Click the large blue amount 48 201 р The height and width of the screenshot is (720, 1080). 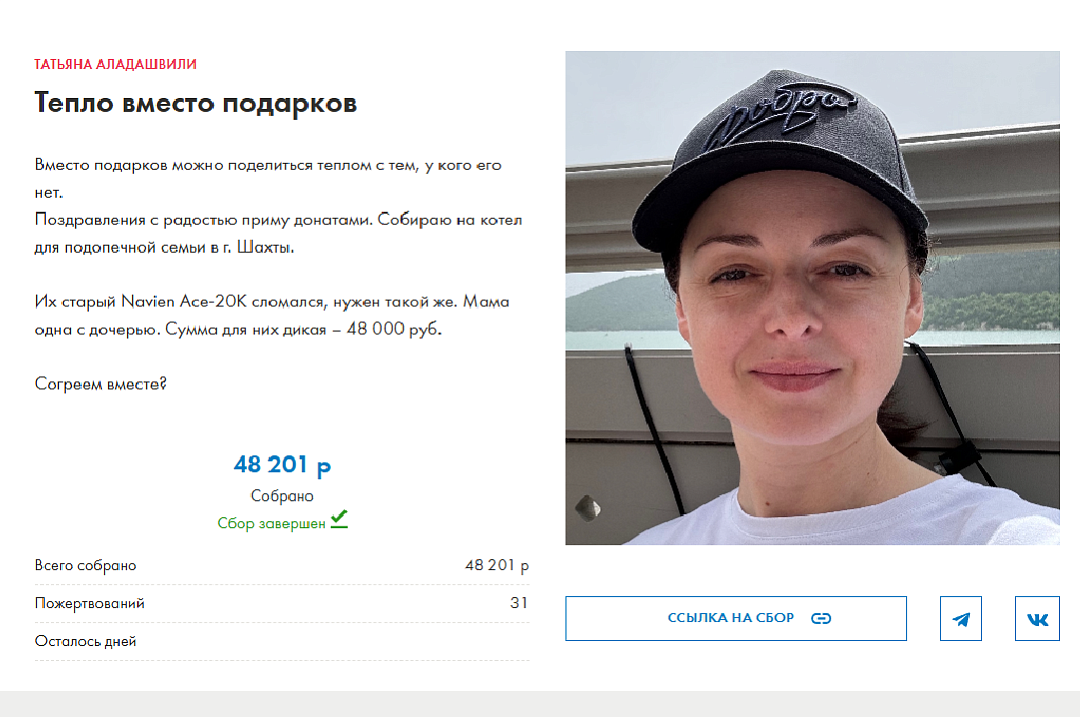[x=282, y=465]
